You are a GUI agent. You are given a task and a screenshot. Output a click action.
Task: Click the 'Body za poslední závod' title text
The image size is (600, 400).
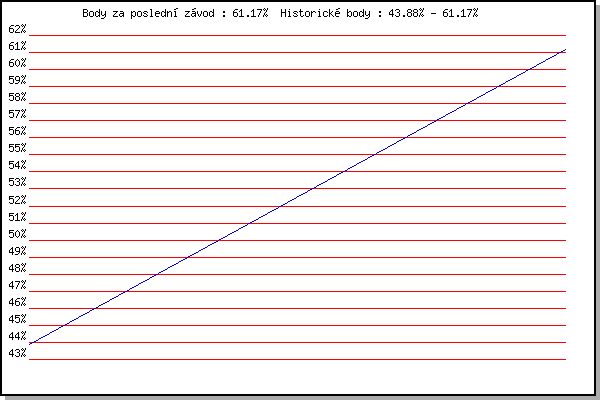tap(148, 13)
